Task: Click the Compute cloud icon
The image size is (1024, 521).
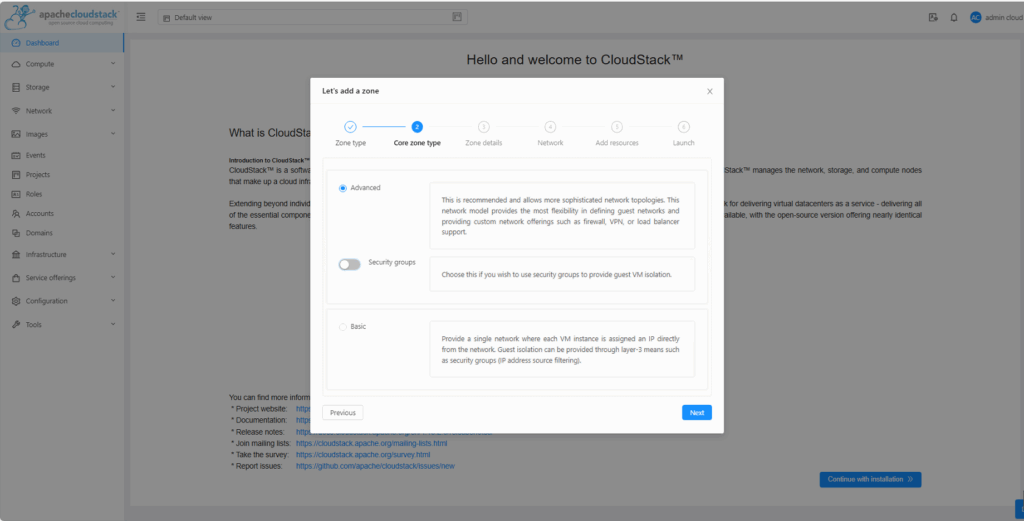Action: tap(16, 64)
